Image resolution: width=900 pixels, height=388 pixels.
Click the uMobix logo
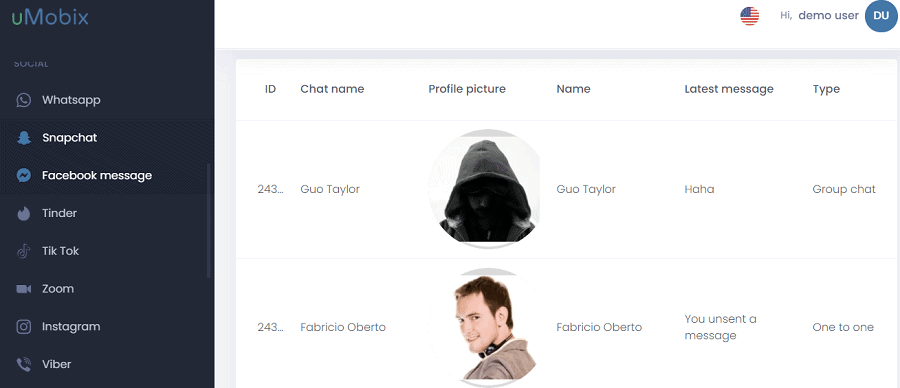click(x=50, y=17)
